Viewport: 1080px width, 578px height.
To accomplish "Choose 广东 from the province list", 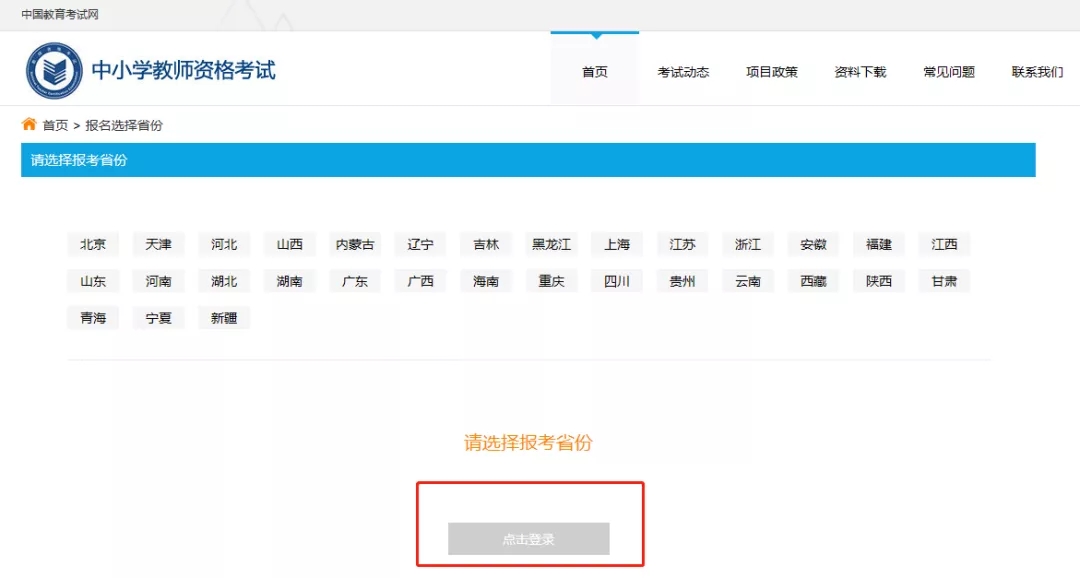I will pyautogui.click(x=354, y=281).
